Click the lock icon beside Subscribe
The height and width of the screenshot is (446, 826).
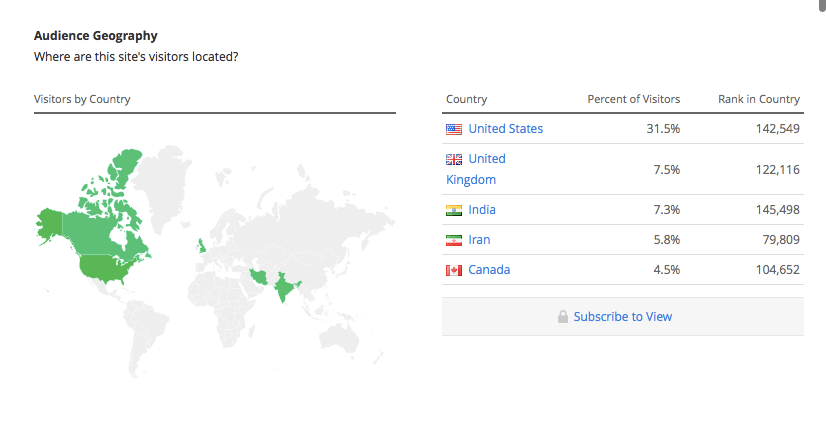coord(563,317)
